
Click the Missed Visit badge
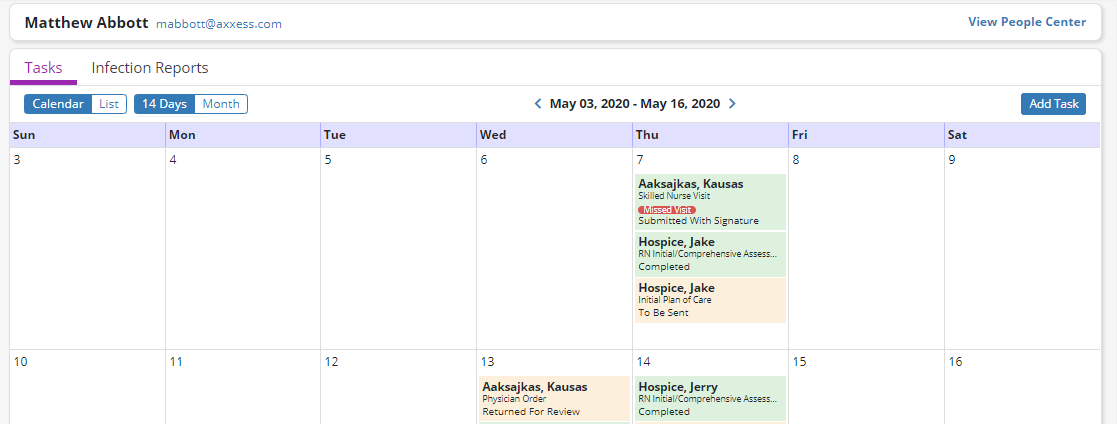pyautogui.click(x=666, y=209)
